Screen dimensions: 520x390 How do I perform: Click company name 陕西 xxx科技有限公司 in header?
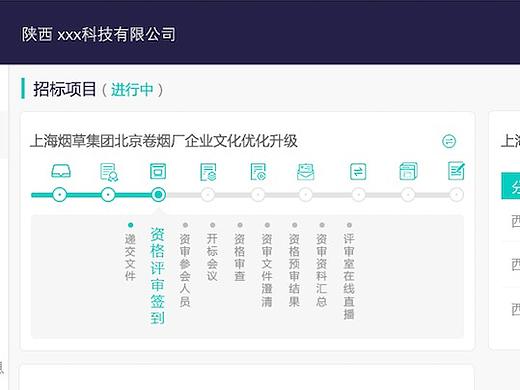[99, 34]
